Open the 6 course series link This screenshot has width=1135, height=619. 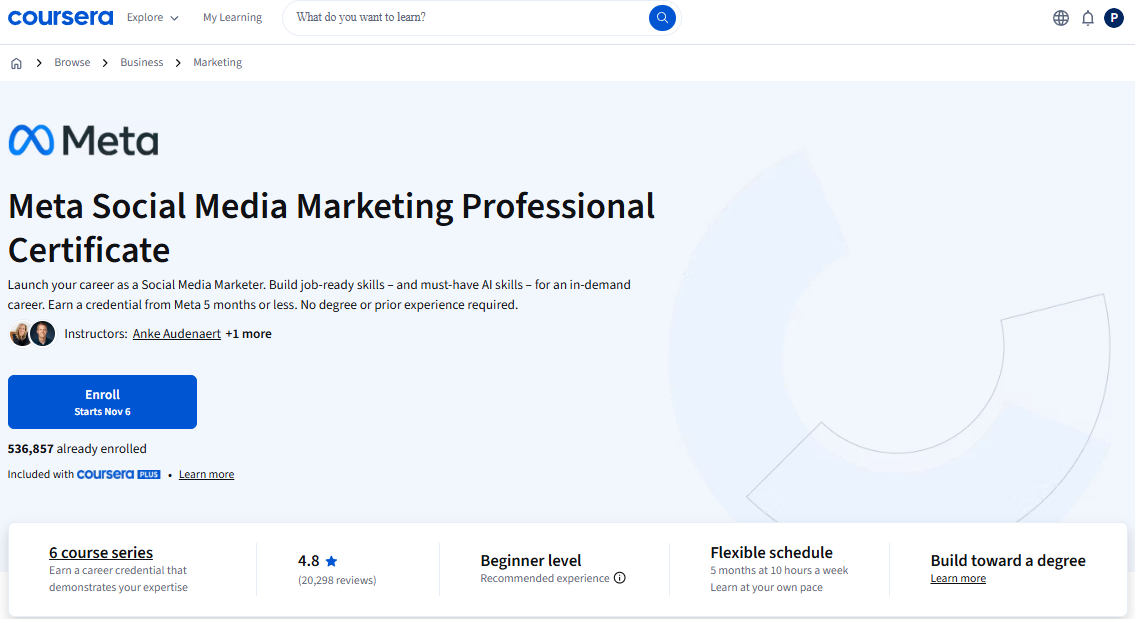(100, 552)
